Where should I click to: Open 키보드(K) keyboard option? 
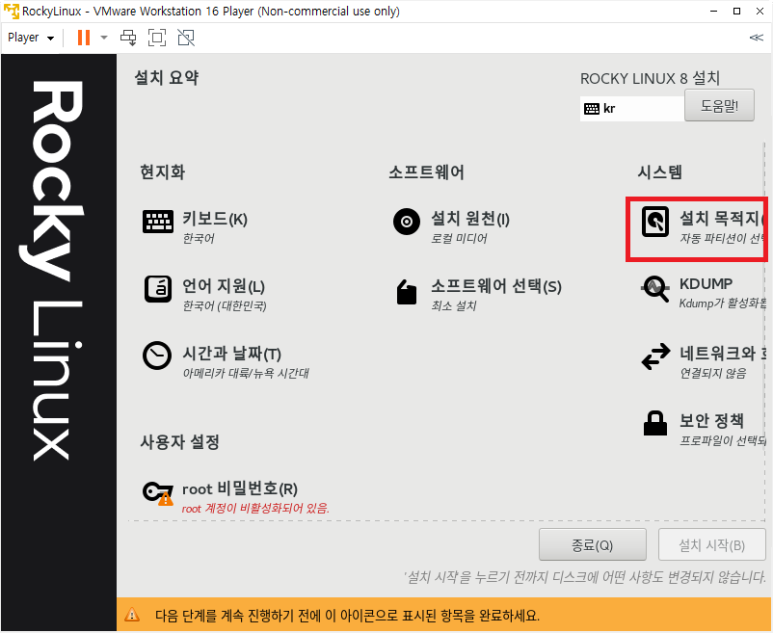coord(215,218)
